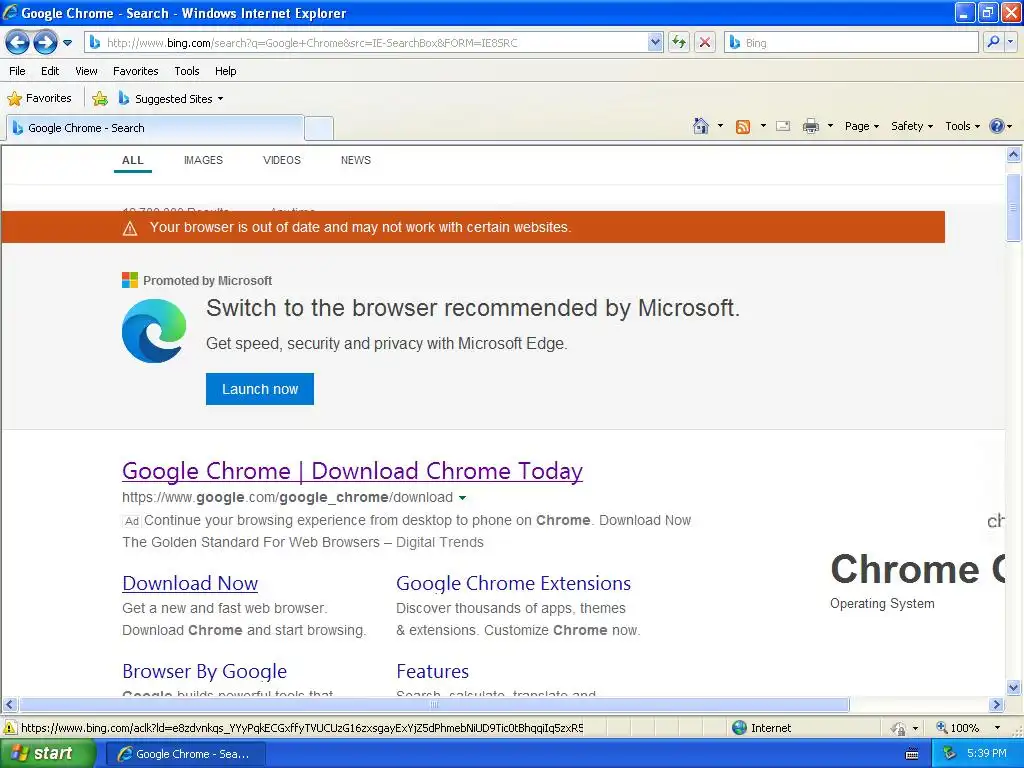Open the search provider options dropdown
The image size is (1024, 768).
(x=1010, y=42)
